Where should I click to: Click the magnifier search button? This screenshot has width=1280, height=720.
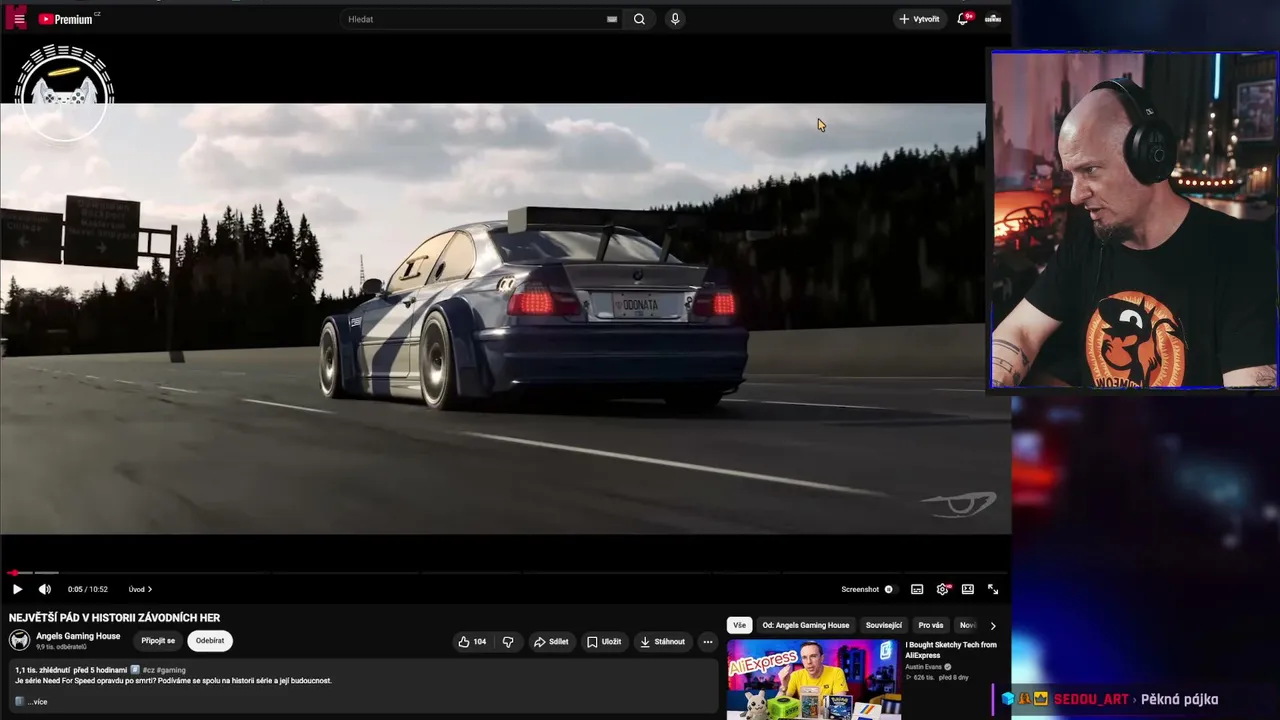click(x=639, y=19)
